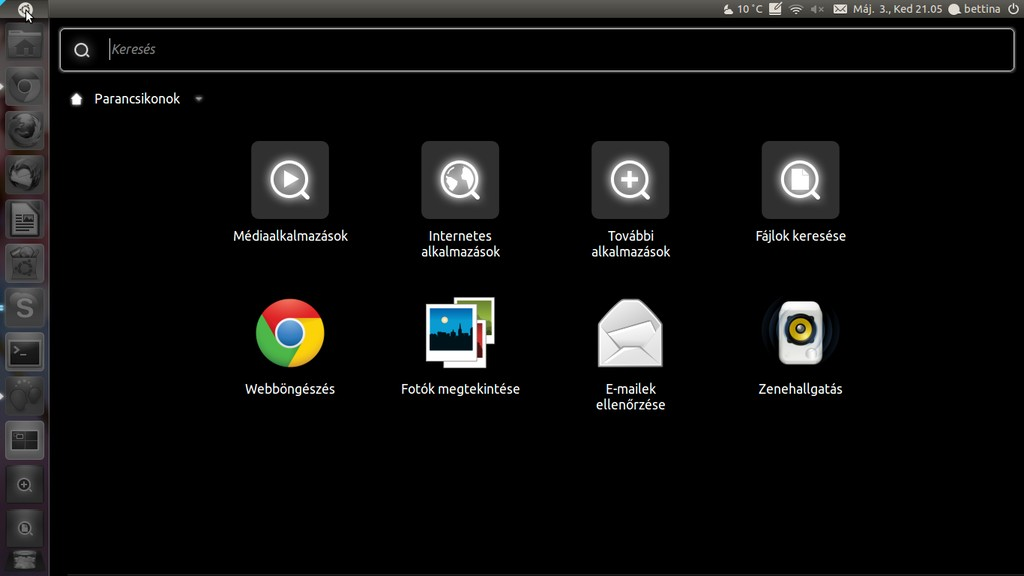Expand the Parancsikonok dropdown arrow
The width and height of the screenshot is (1024, 576).
click(x=199, y=99)
